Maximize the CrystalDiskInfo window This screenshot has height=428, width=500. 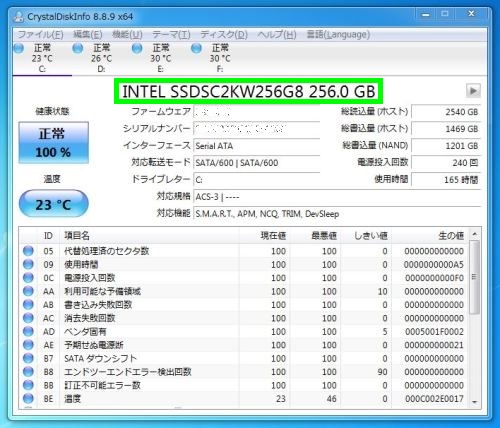coord(445,14)
